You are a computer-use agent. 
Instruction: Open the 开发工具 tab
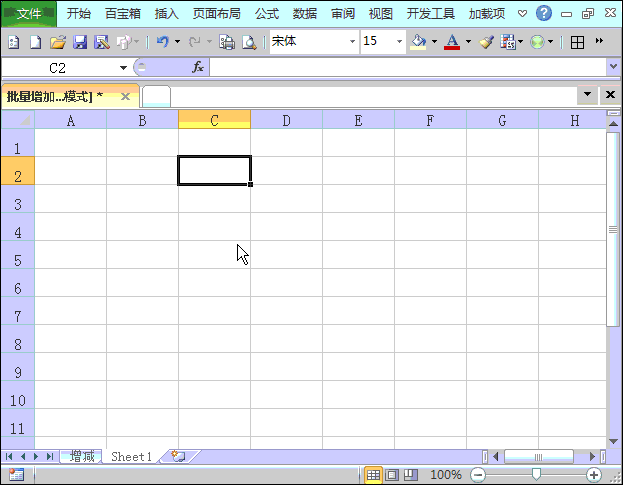[x=431, y=14]
